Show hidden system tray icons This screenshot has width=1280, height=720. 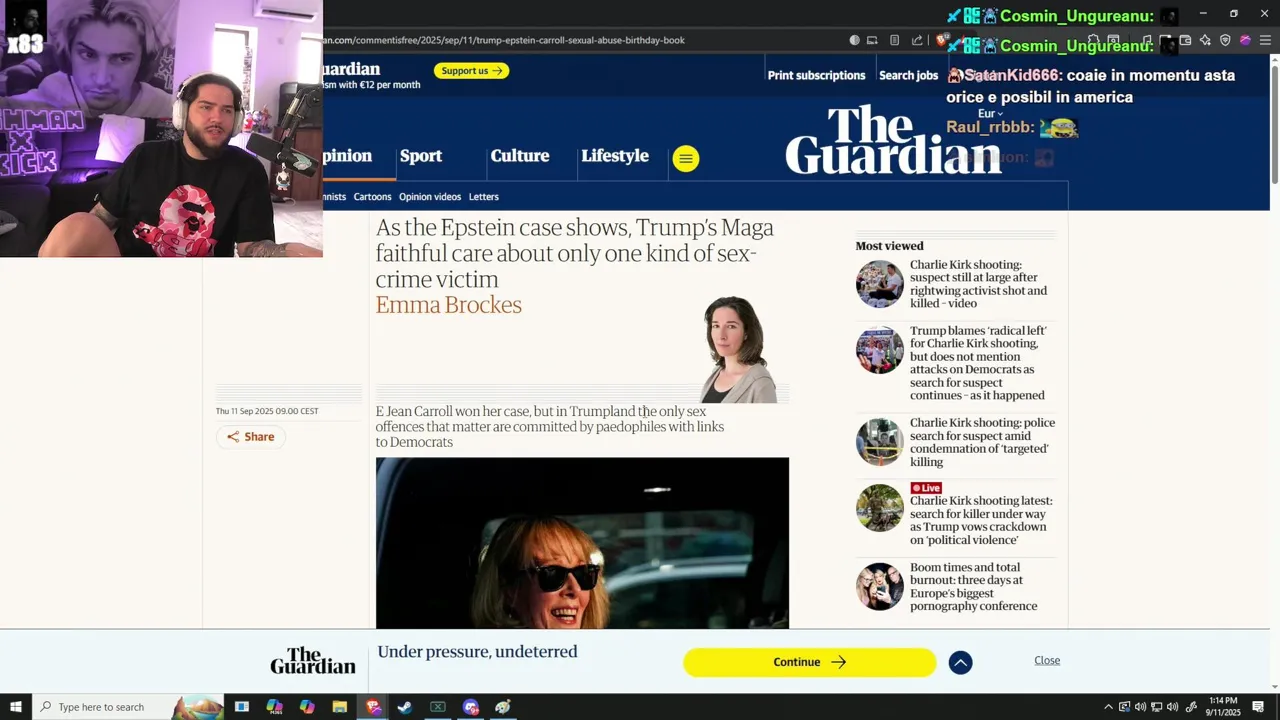pyautogui.click(x=1108, y=707)
